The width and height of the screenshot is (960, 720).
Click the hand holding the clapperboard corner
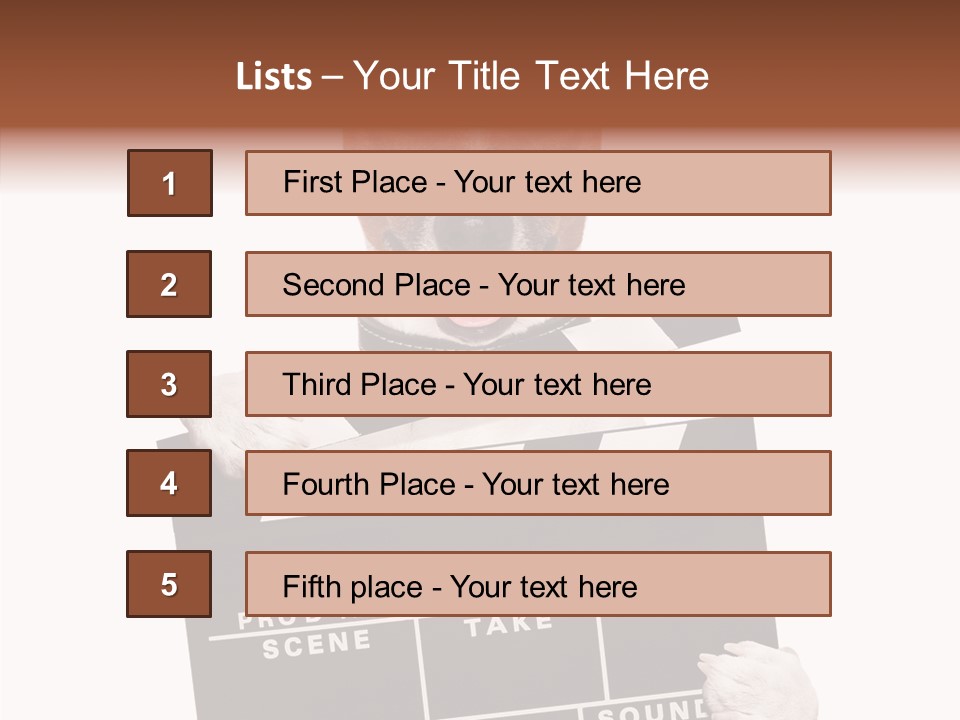coord(745,680)
